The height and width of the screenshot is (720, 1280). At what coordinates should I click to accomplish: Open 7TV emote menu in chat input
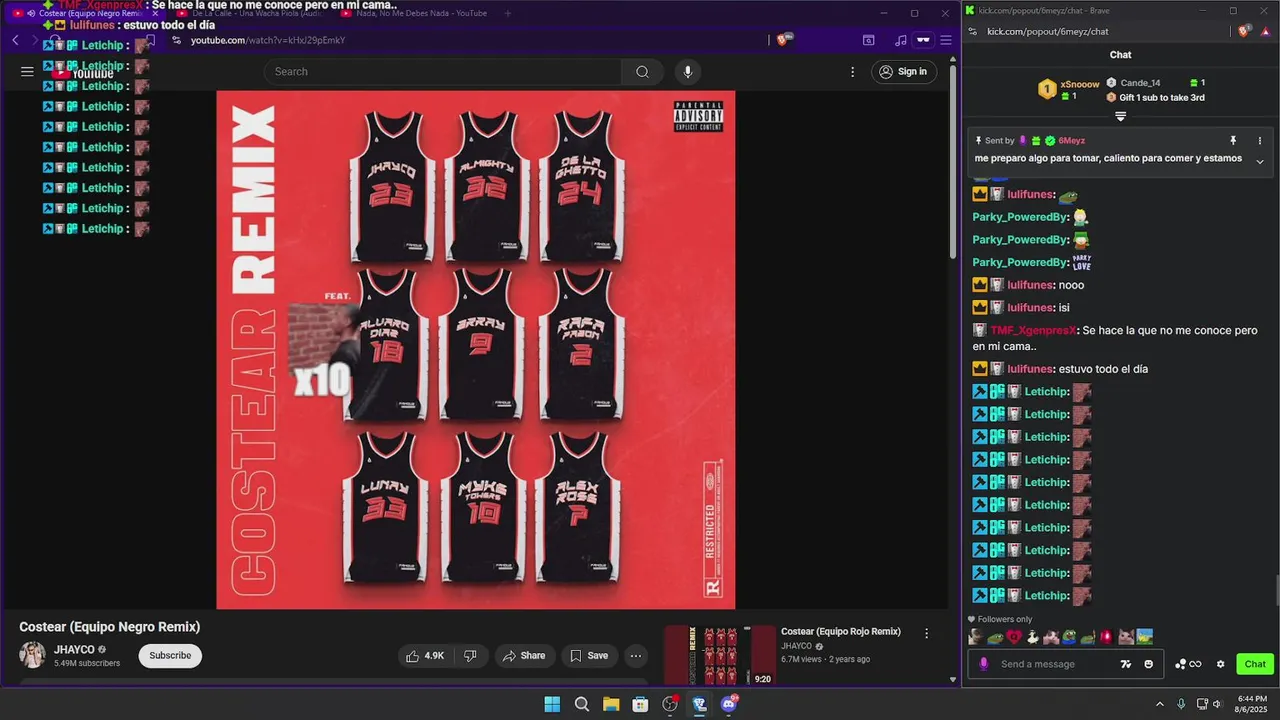1126,664
